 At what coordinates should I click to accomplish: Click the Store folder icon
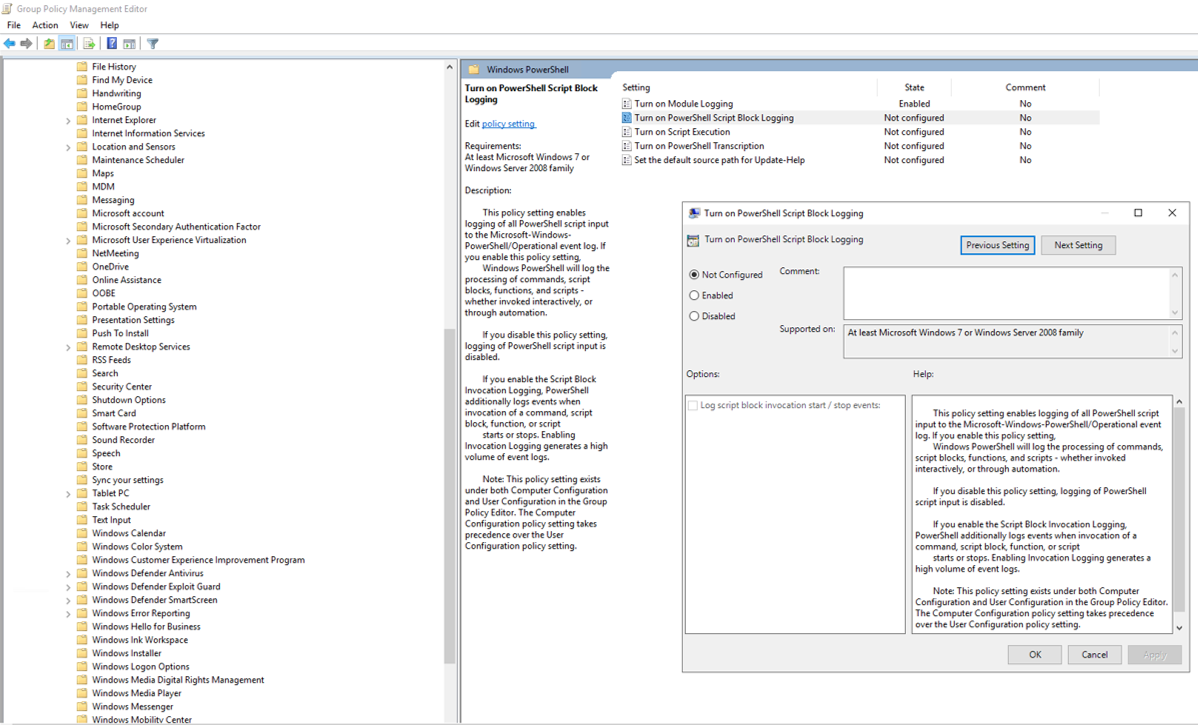click(82, 467)
